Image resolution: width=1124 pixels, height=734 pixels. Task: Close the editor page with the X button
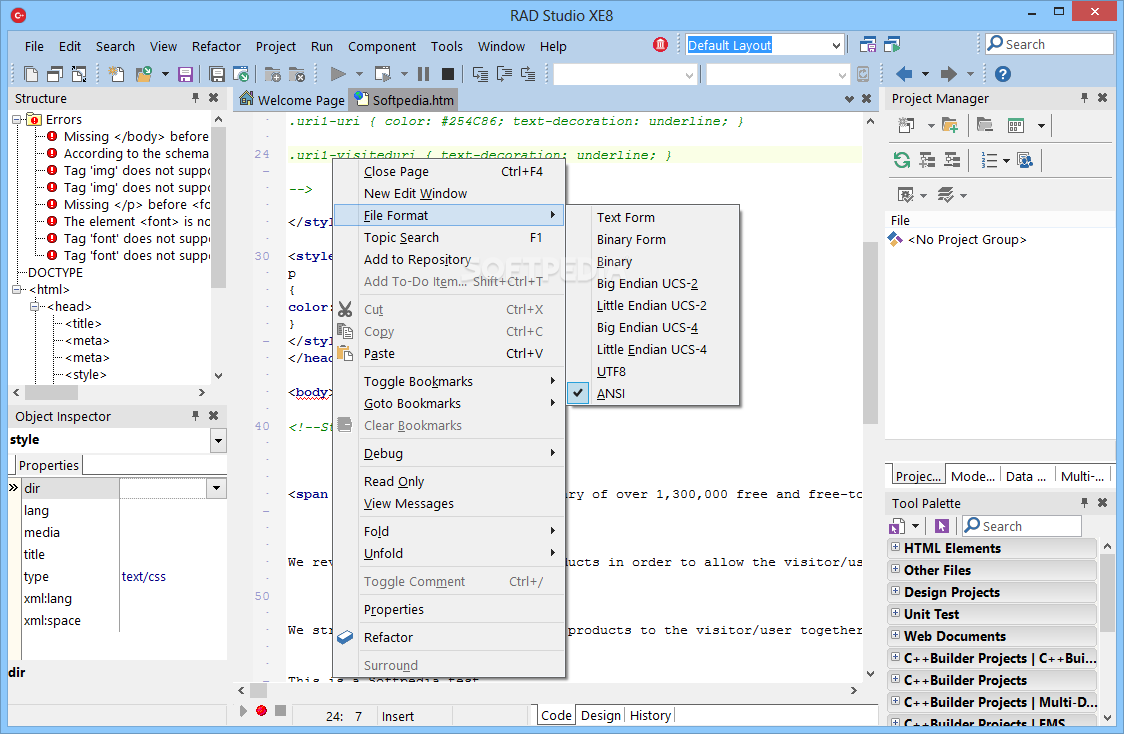(866, 99)
